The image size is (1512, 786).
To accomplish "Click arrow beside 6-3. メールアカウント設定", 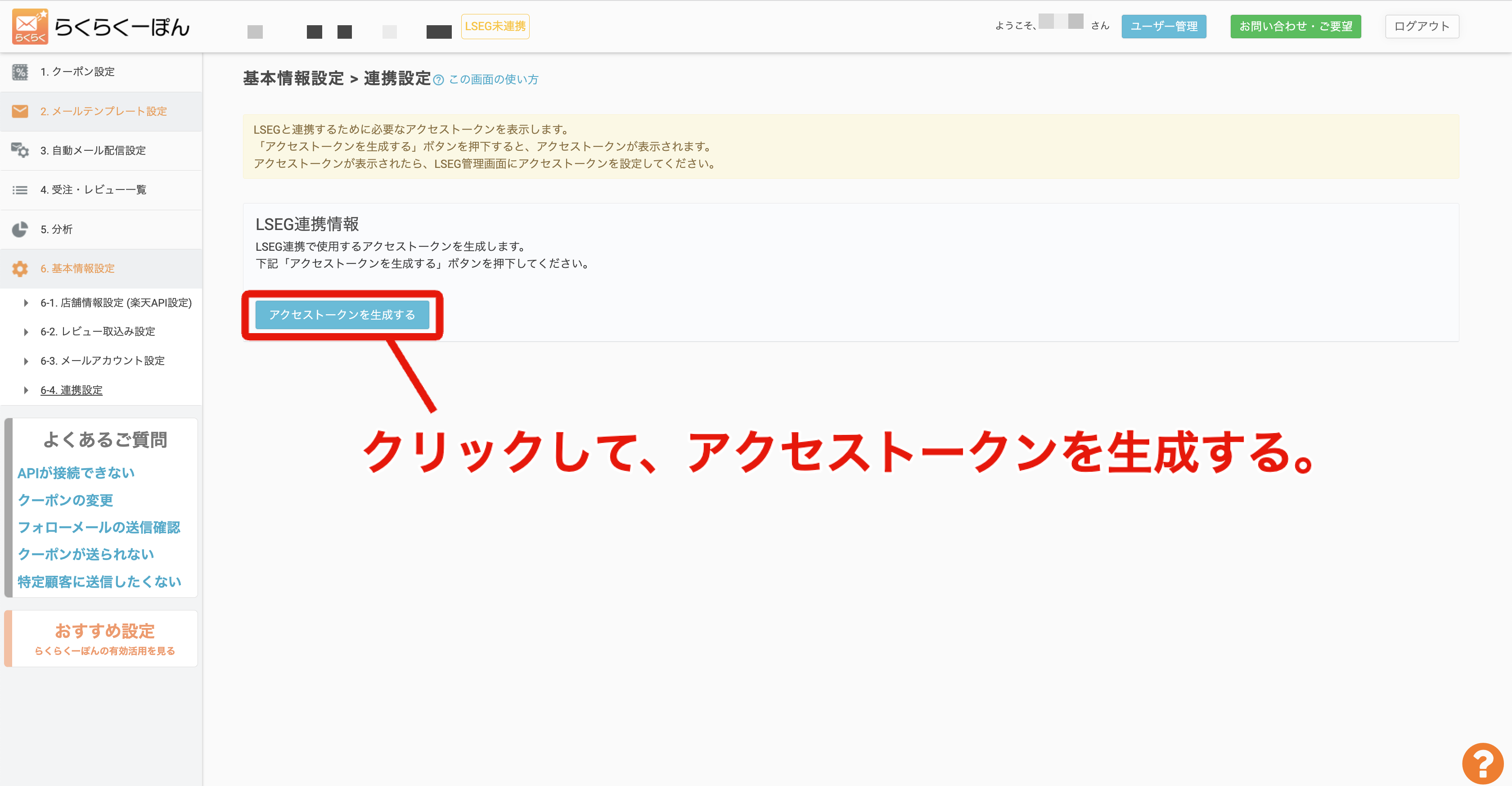I will [26, 361].
